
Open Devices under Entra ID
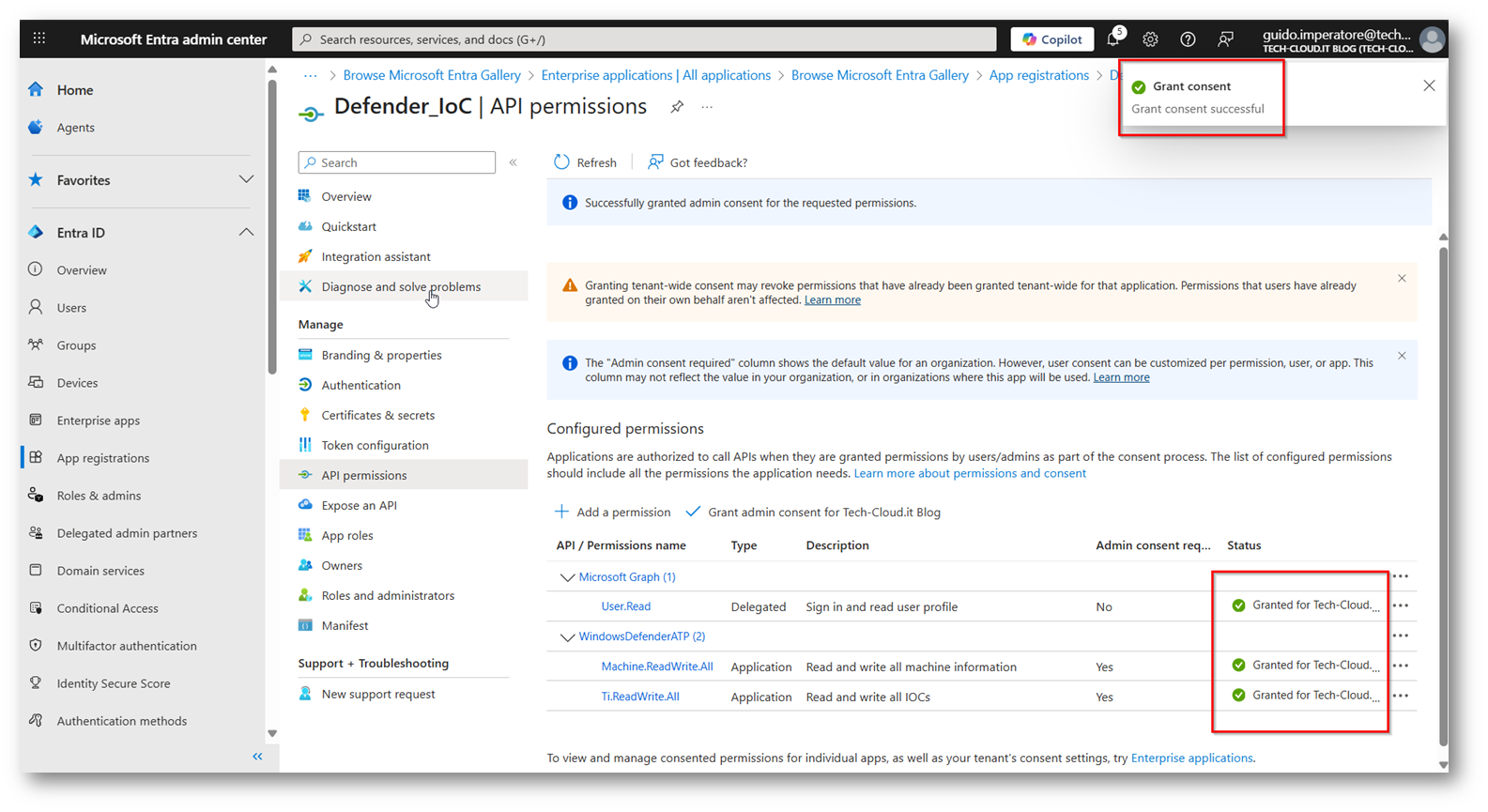tap(77, 383)
